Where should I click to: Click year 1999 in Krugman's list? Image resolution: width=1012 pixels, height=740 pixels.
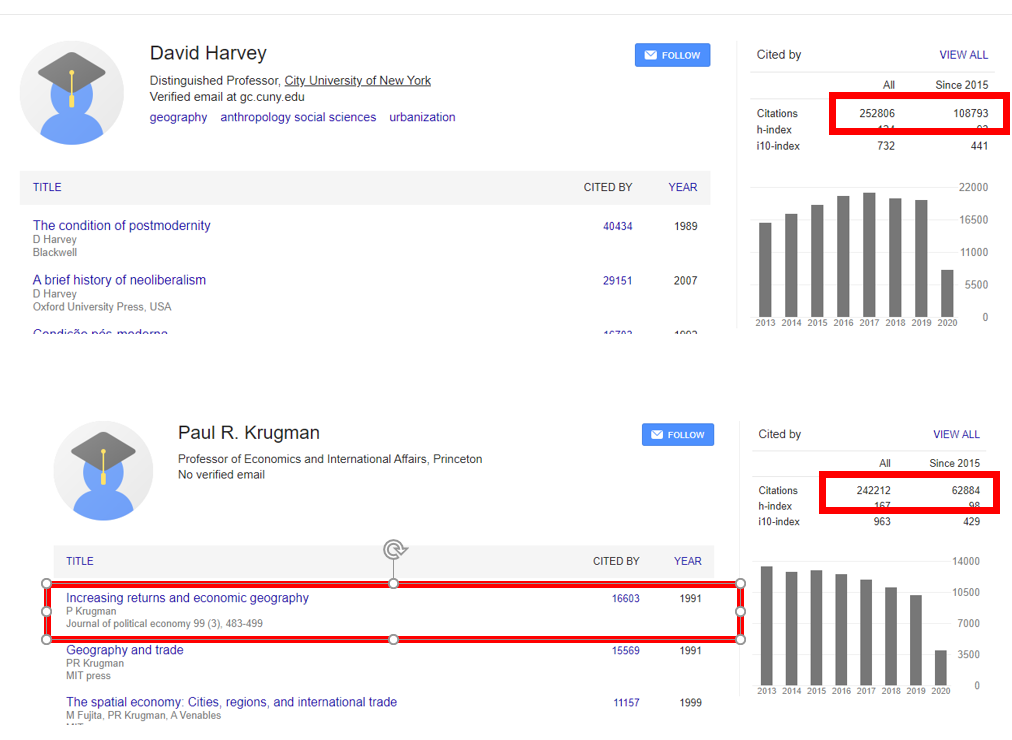(x=691, y=703)
